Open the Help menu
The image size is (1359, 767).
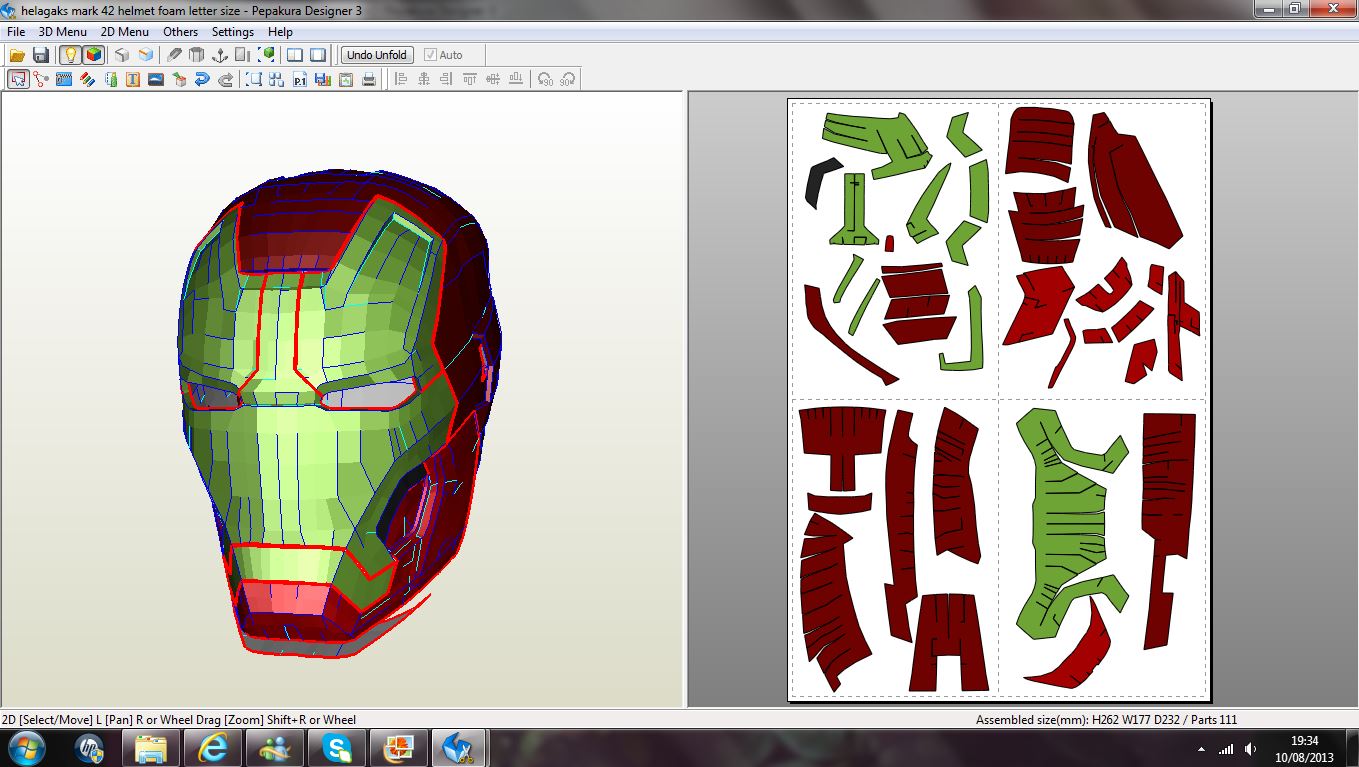point(280,32)
